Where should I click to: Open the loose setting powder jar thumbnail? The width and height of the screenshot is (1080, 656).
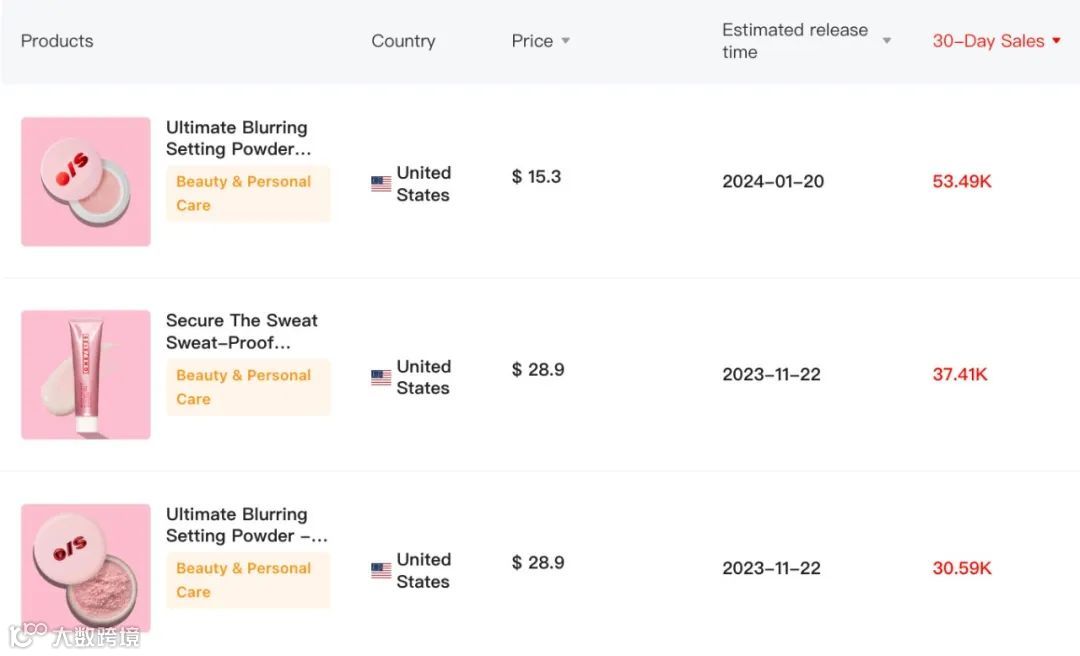pos(86,567)
